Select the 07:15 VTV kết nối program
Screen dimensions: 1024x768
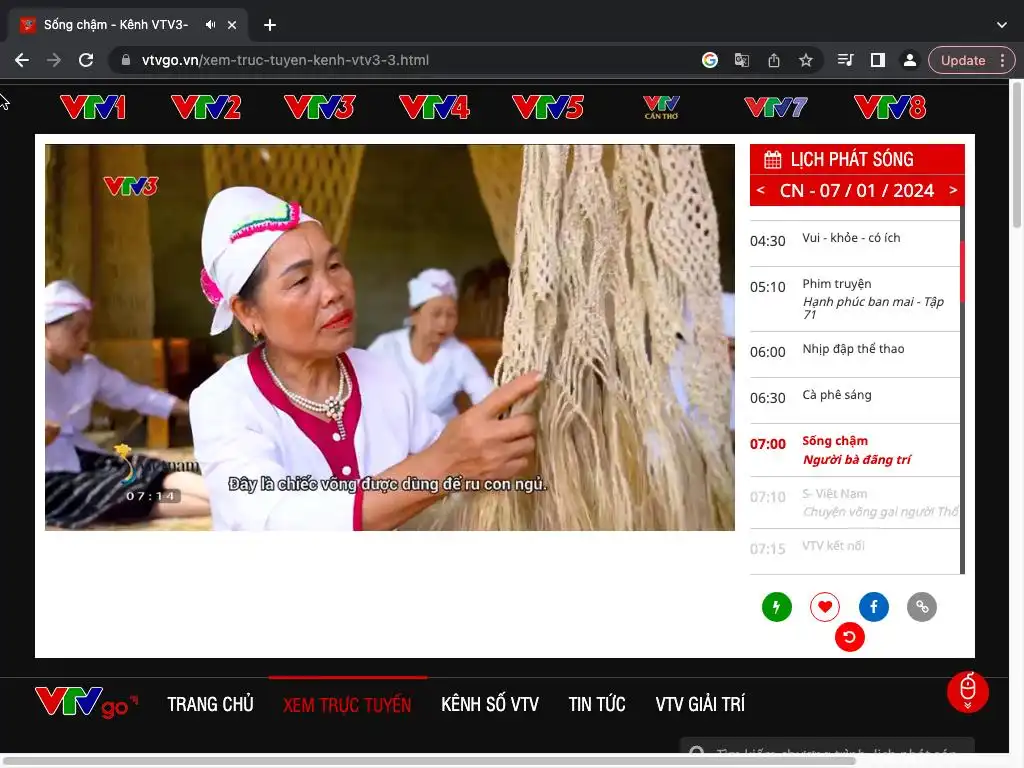[854, 549]
